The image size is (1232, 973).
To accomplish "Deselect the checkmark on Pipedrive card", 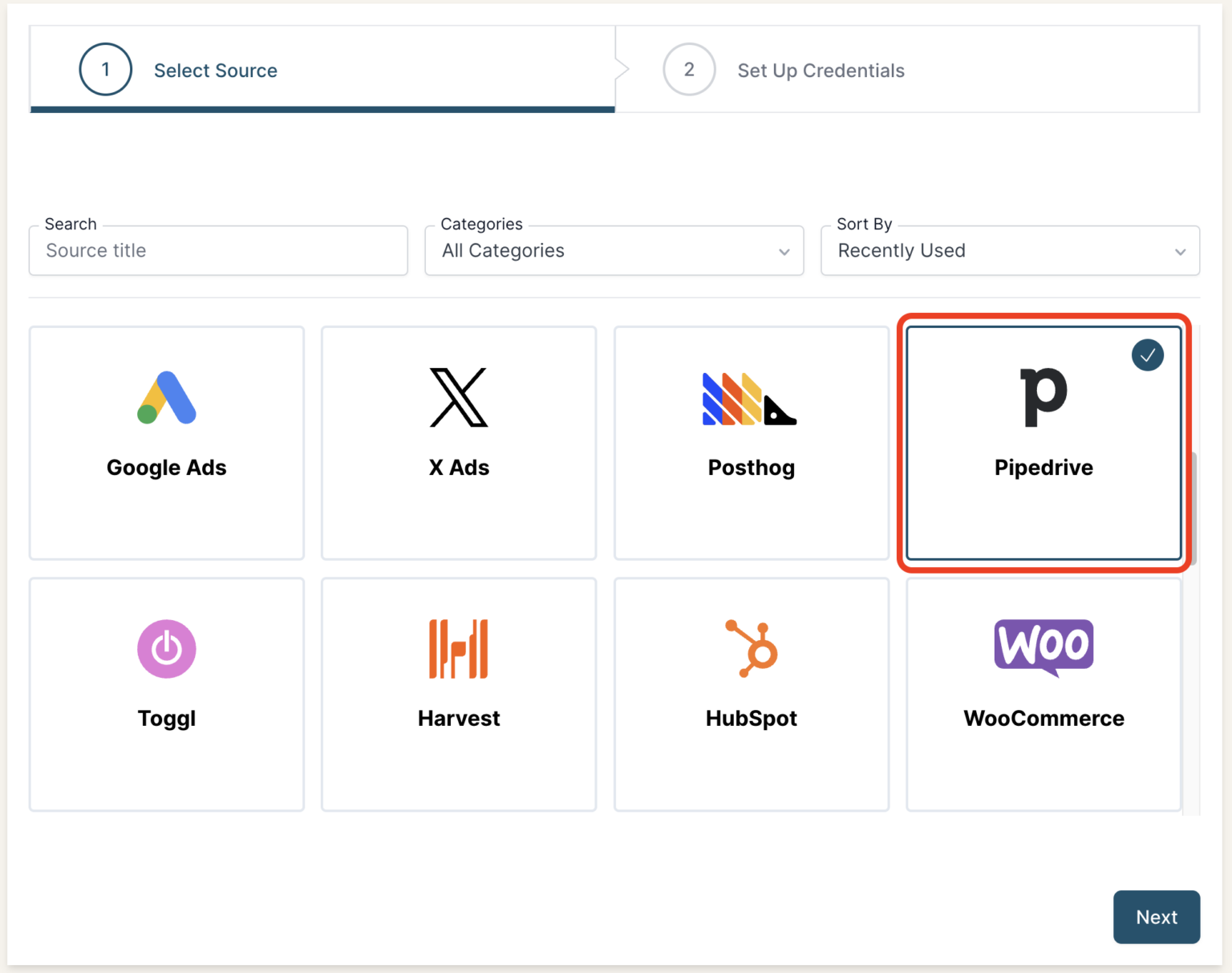I will click(1147, 355).
